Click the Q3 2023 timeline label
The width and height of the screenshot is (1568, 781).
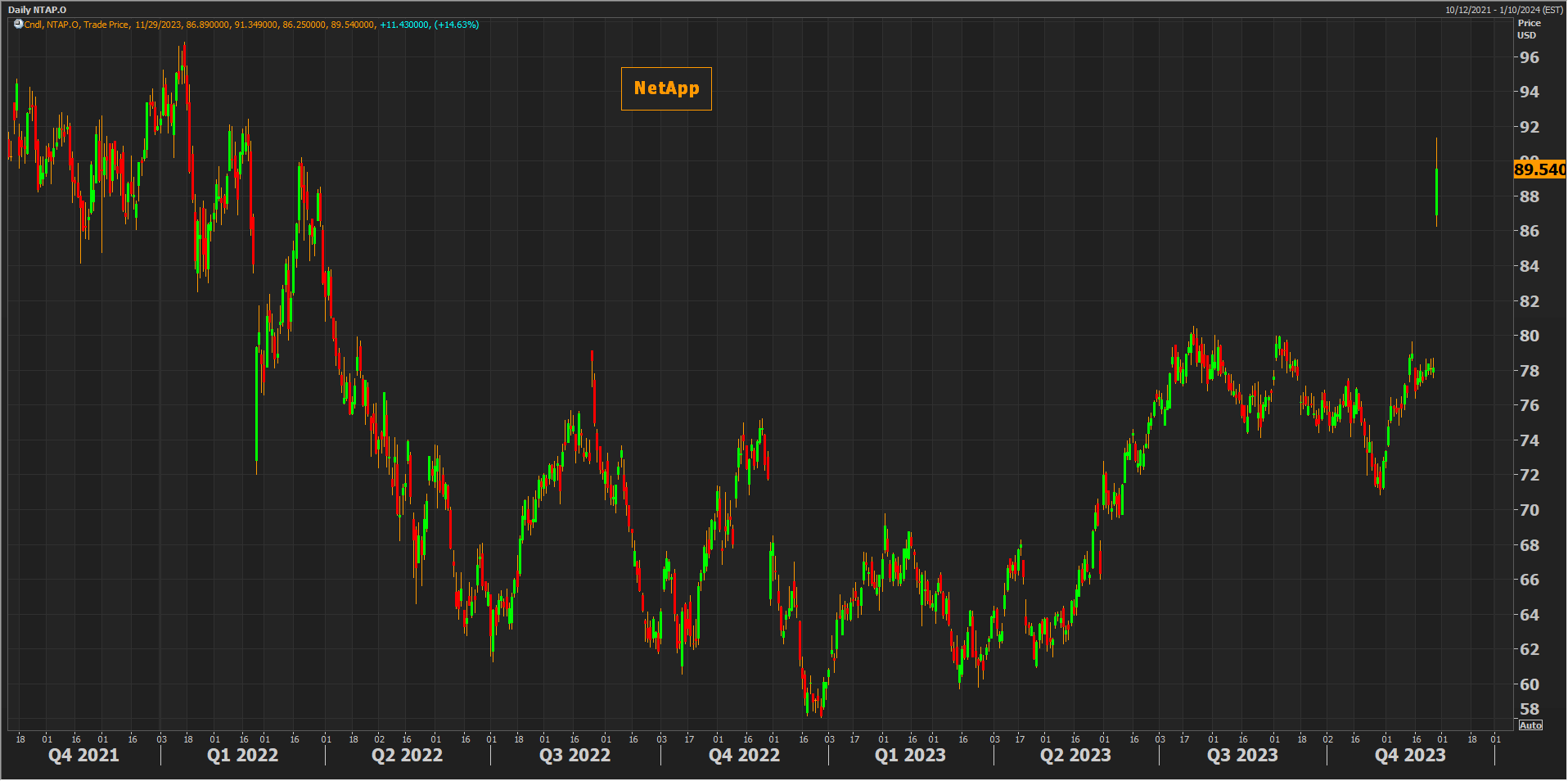point(1242,756)
